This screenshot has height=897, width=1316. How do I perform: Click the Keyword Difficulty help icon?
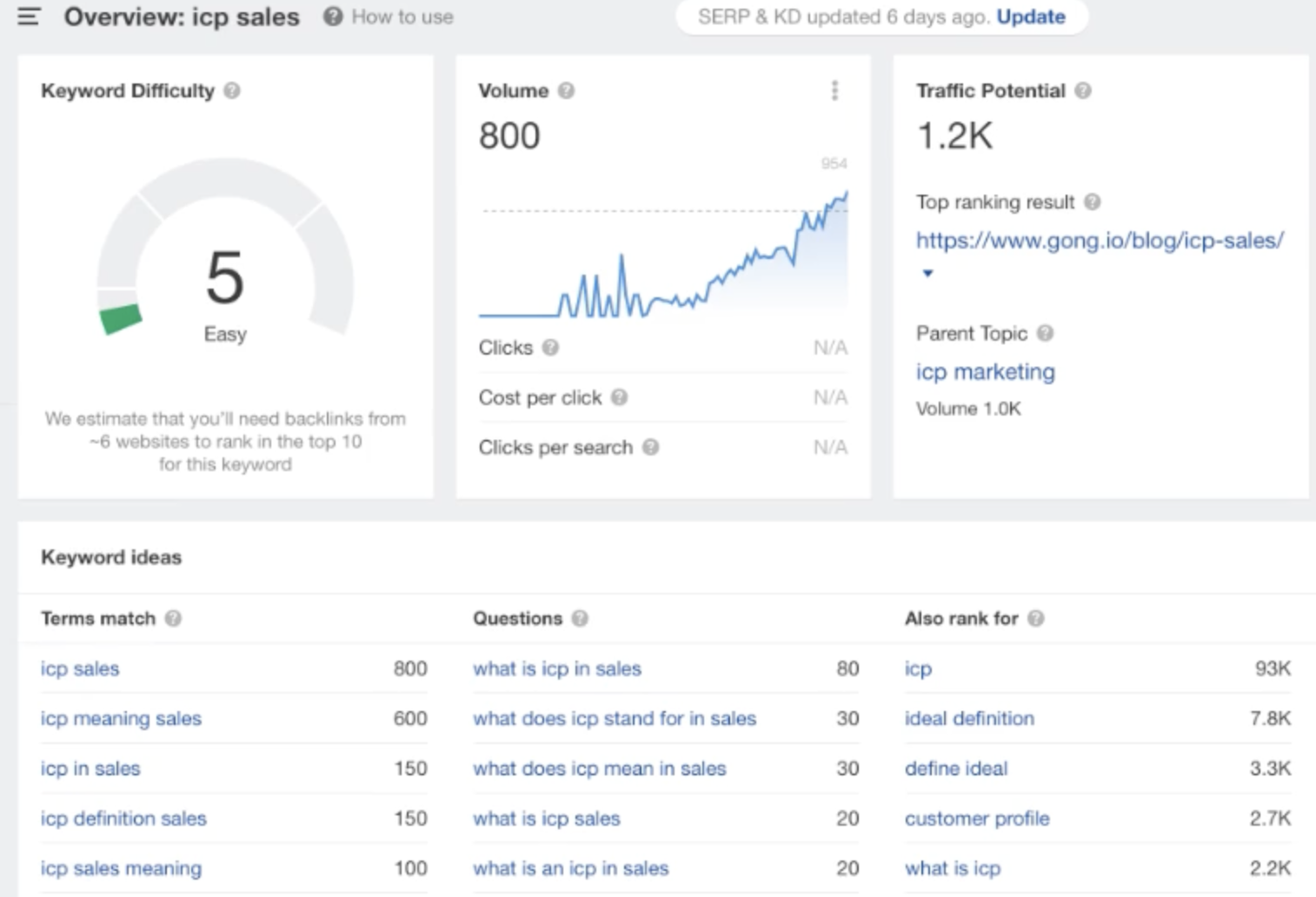[x=232, y=90]
